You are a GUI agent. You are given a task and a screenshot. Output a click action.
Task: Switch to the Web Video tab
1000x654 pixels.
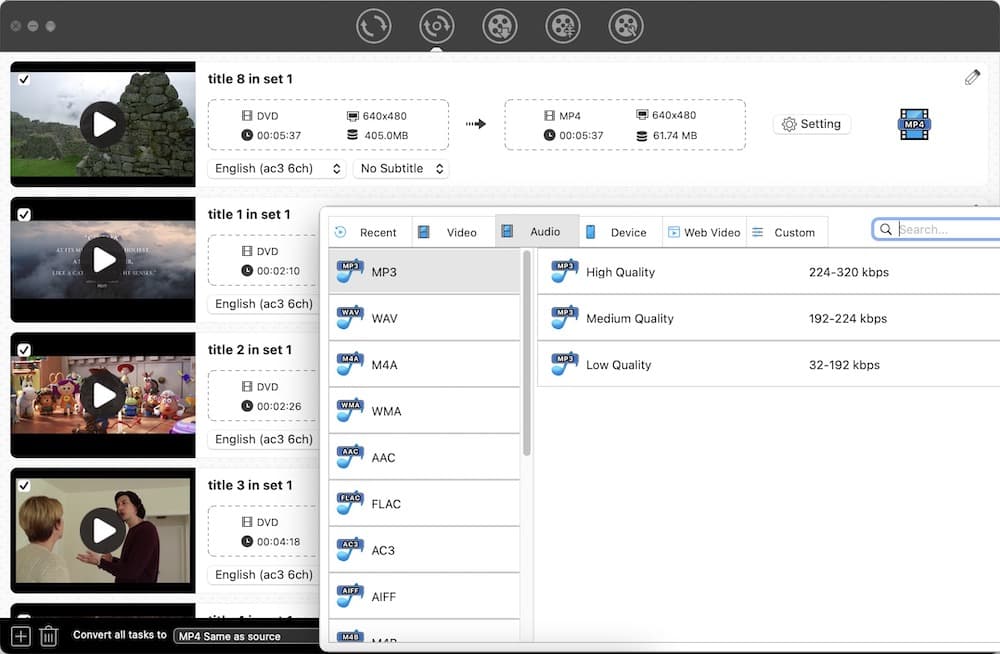click(x=704, y=232)
